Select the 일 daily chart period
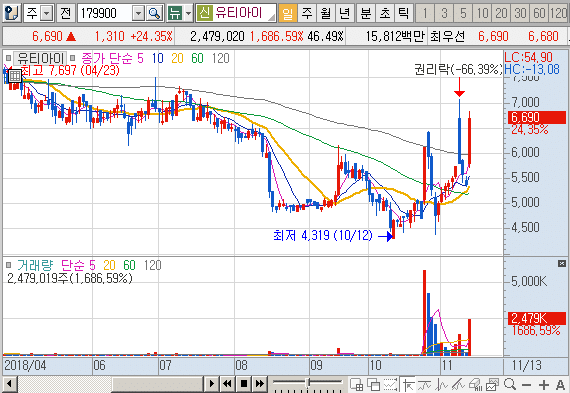570x393 pixels. coord(288,13)
